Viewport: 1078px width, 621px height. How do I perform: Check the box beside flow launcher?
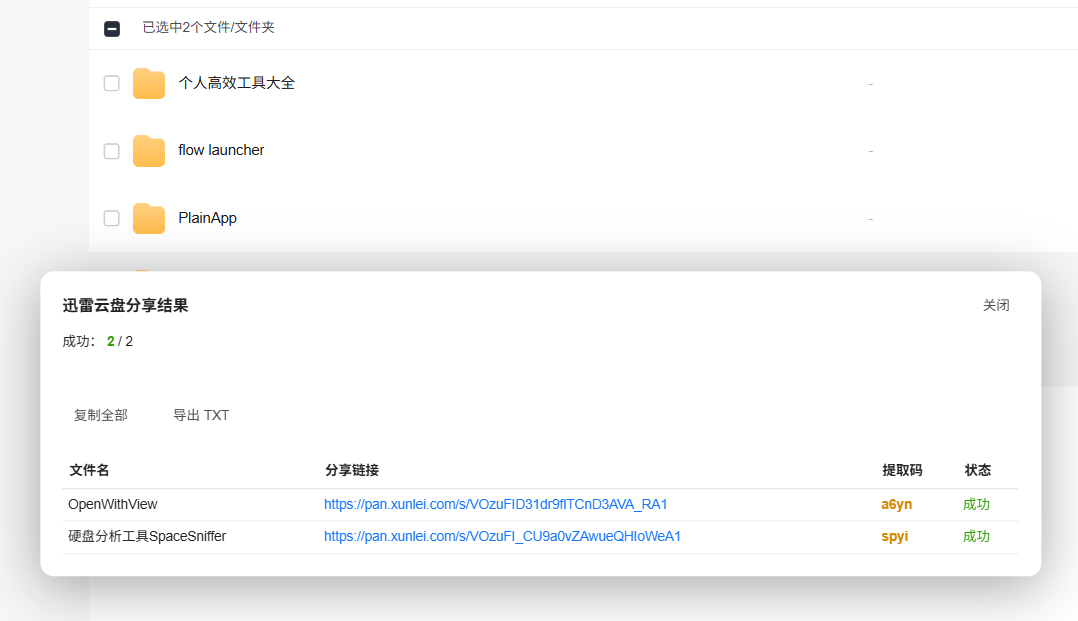point(111,151)
